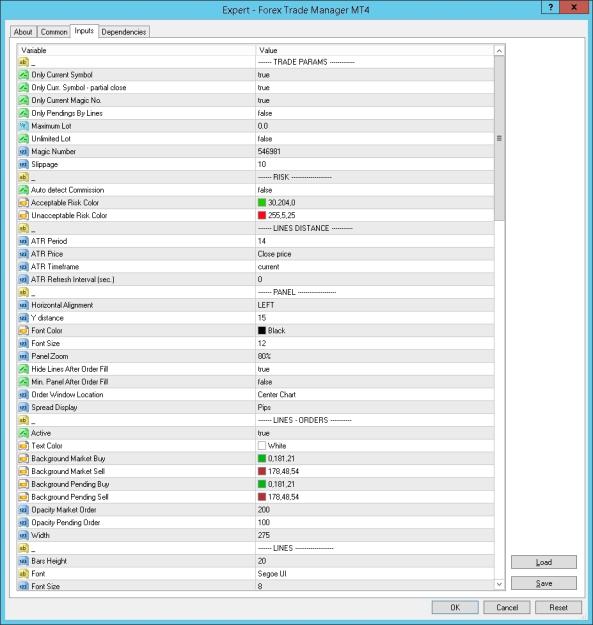
Task: Click the icon next to ATR Period
Action: click(x=24, y=241)
